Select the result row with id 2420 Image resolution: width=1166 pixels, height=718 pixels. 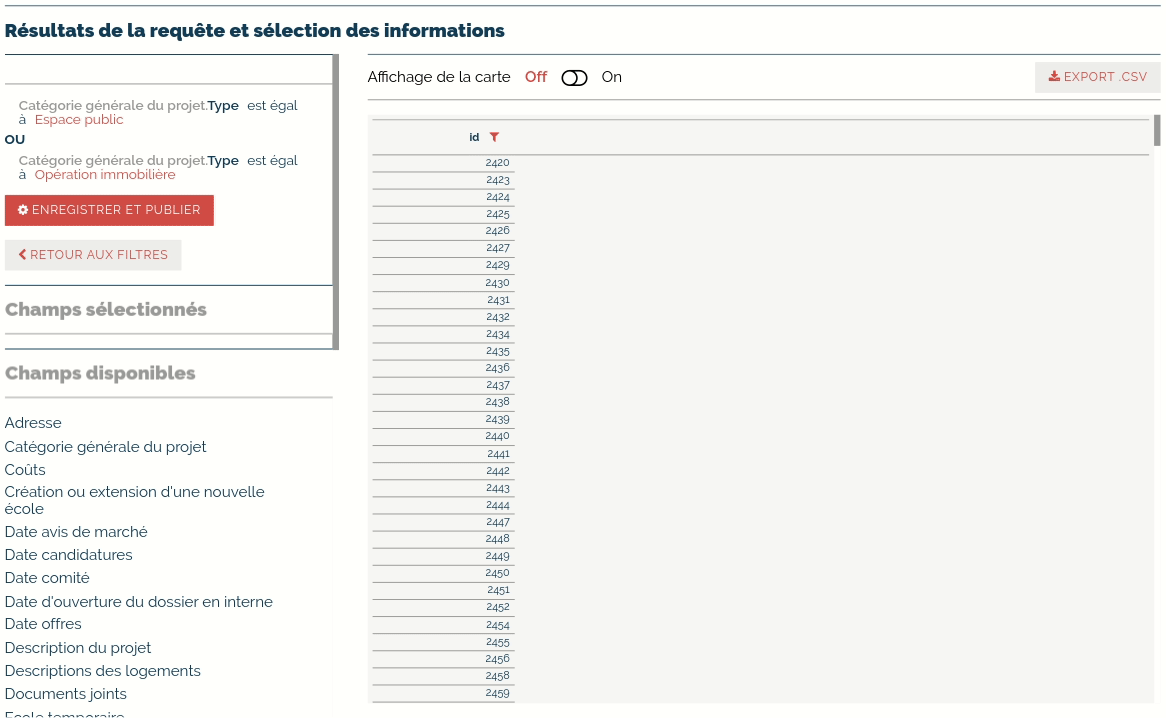coord(497,163)
